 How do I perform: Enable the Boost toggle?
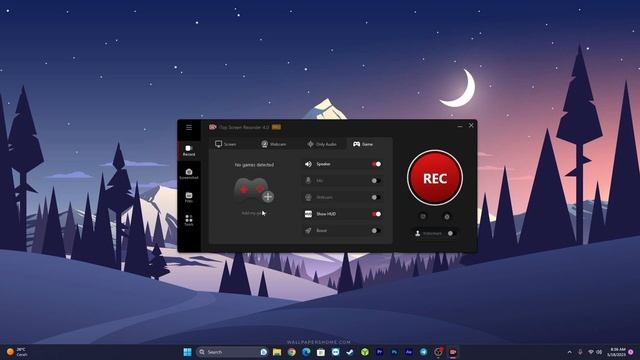point(376,231)
